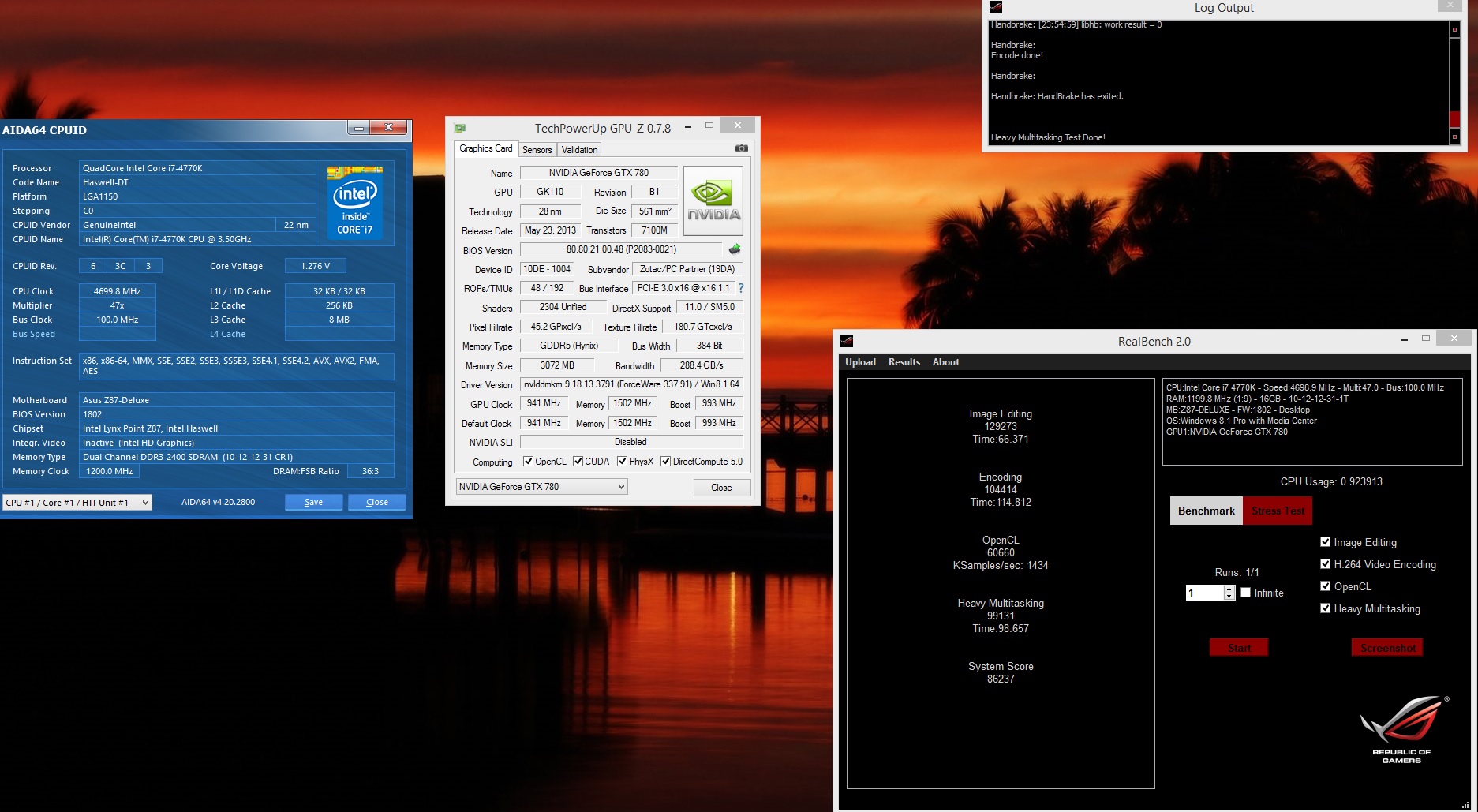Click the NVIDIA logo in GPU-Z
1478x812 pixels.
coord(713,200)
